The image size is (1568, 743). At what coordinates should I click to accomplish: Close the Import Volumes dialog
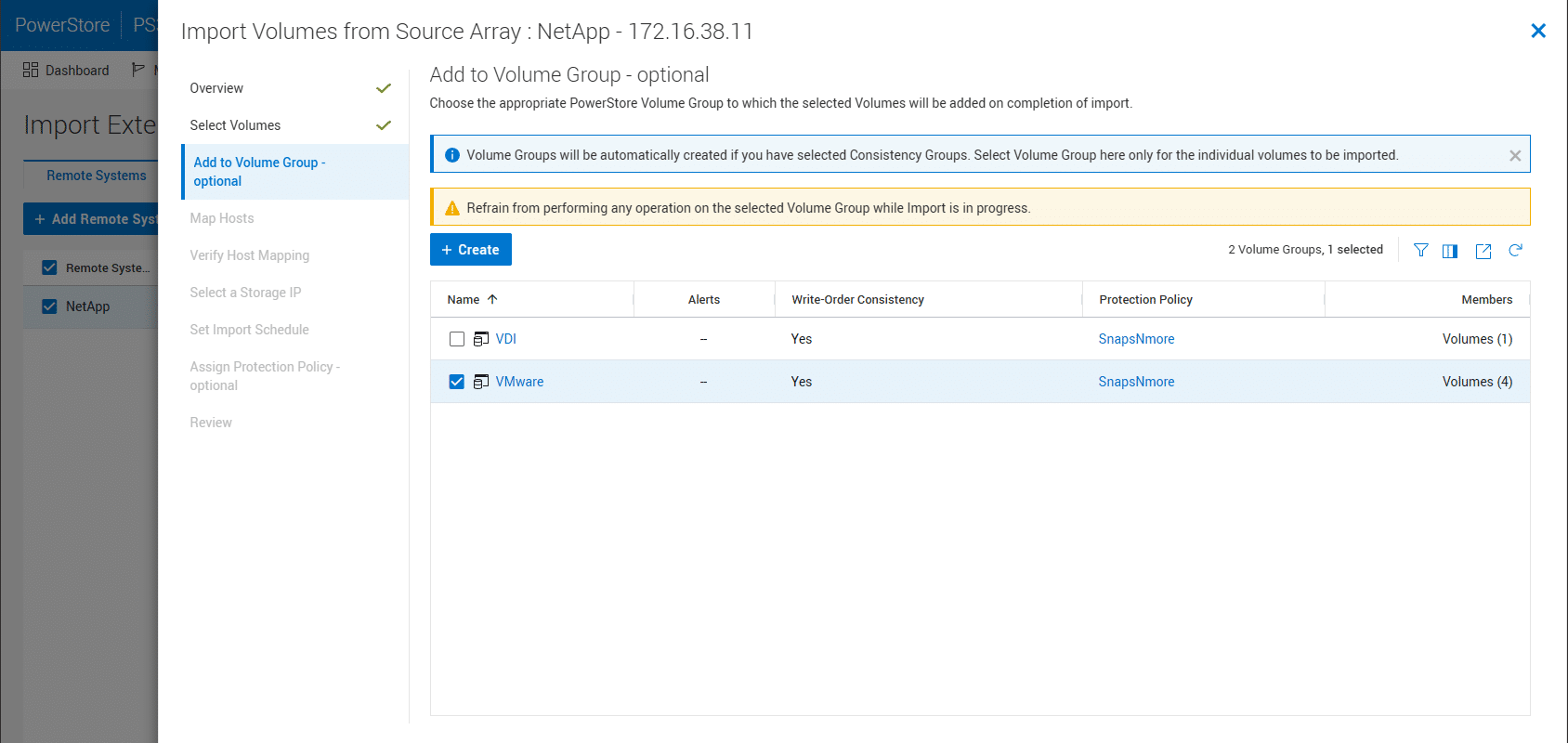1538,31
